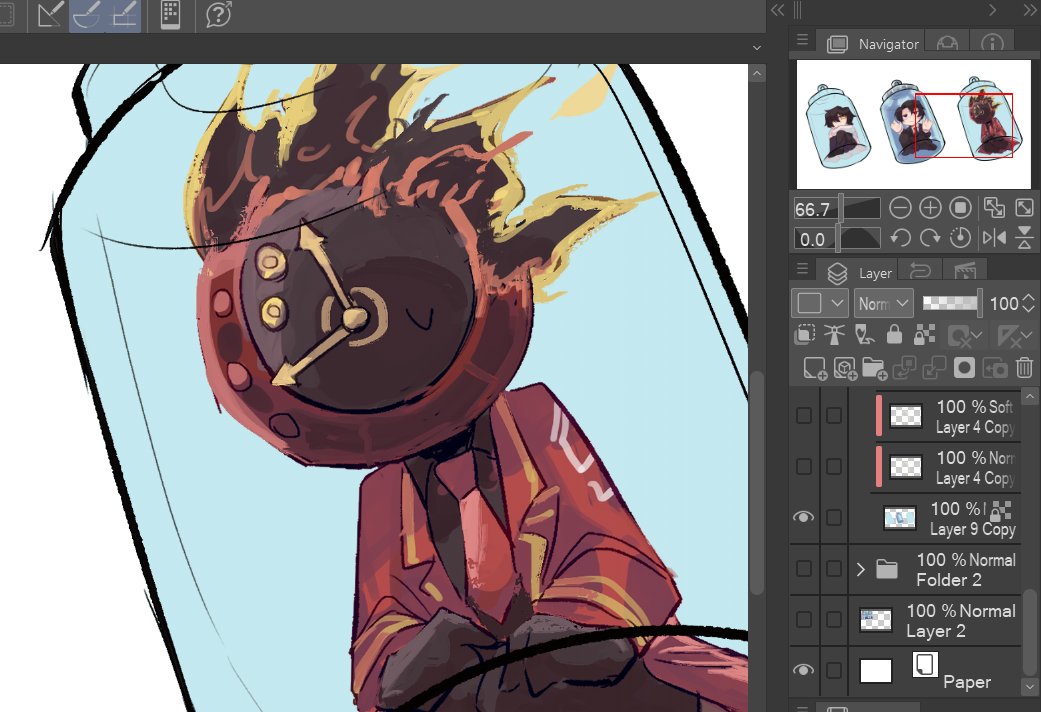Click the Snap to Ruler icon

[50, 15]
